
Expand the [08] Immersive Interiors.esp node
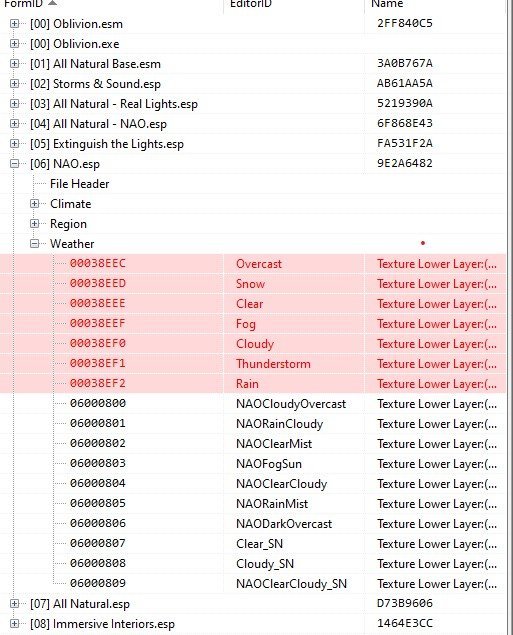click(15, 623)
